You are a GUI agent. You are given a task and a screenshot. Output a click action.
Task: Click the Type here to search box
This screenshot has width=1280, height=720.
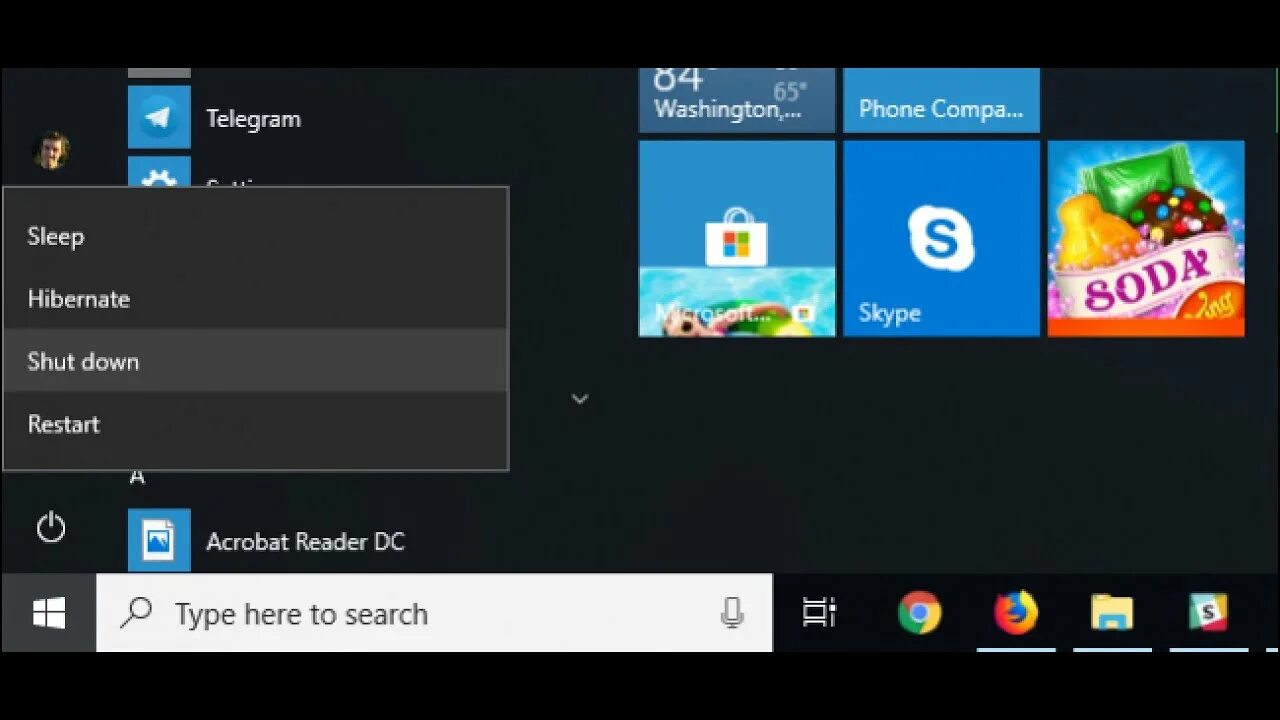434,613
